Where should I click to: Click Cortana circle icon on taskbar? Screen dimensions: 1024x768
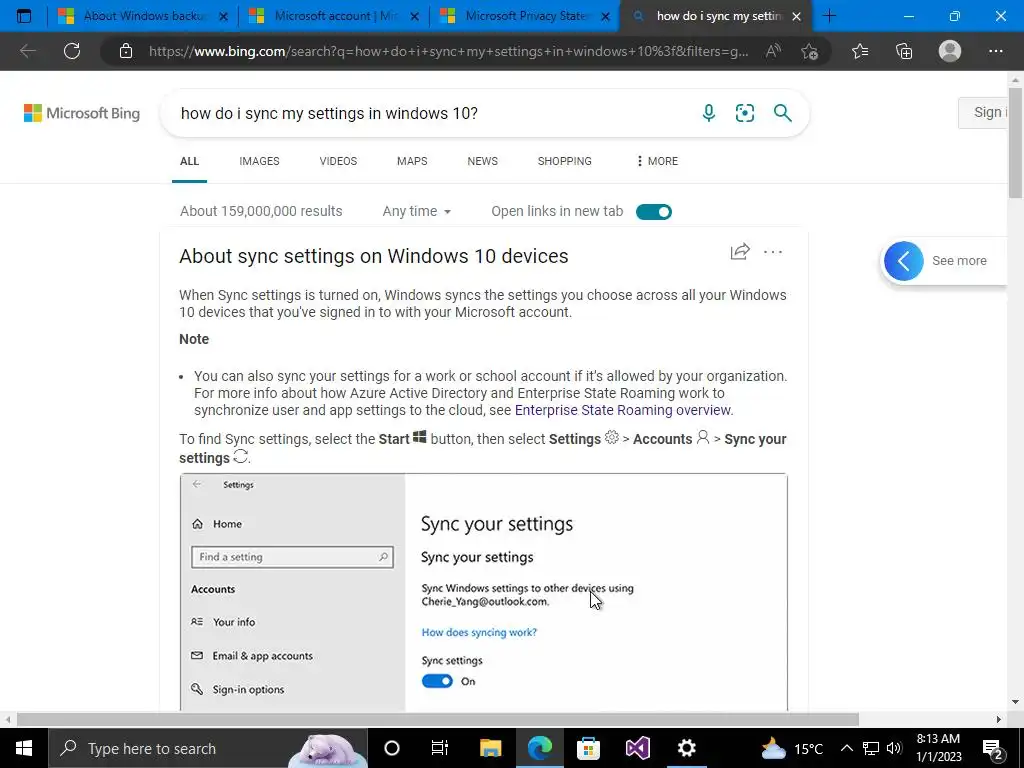coord(392,748)
